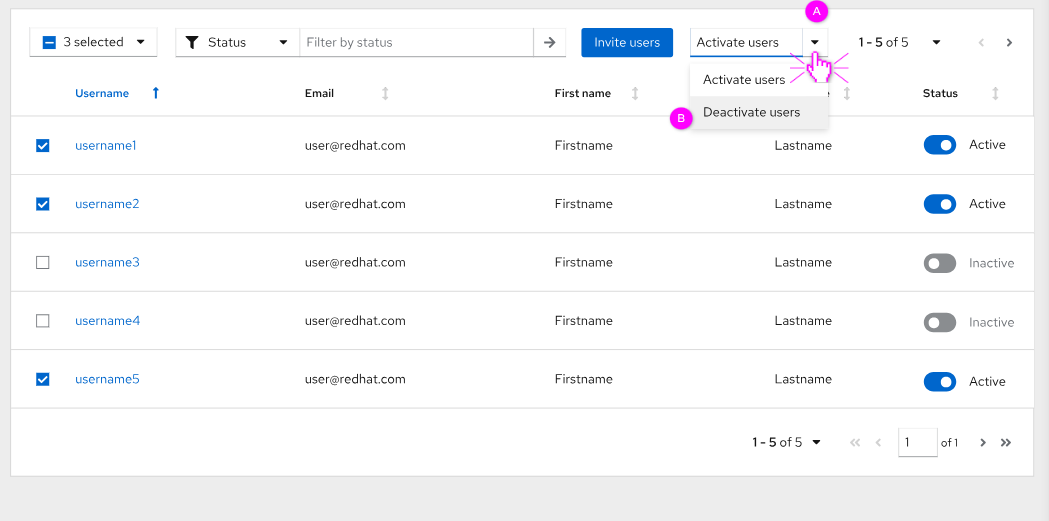Enable the username4 Inactive switch
The height and width of the screenshot is (521, 1049).
pos(940,322)
